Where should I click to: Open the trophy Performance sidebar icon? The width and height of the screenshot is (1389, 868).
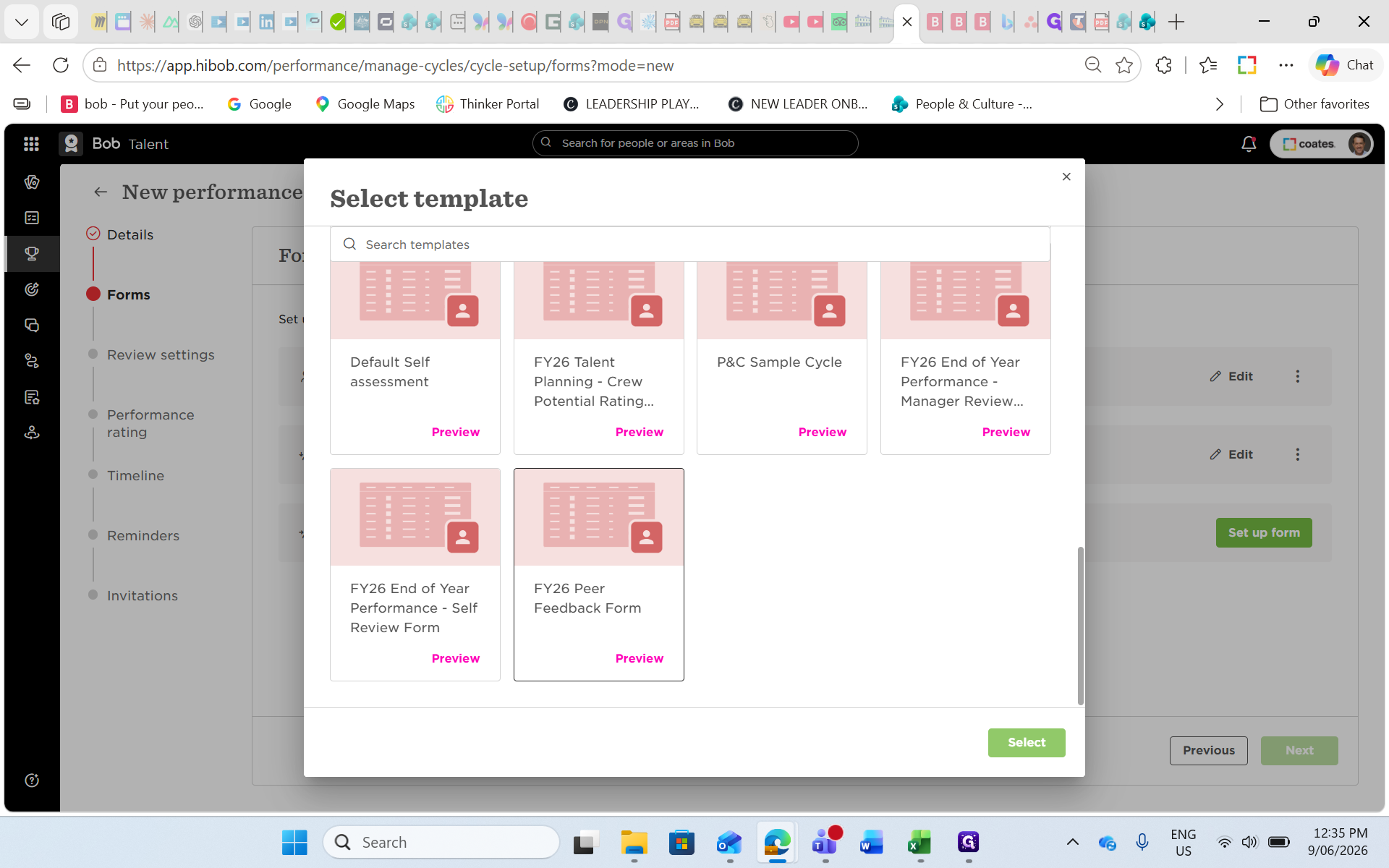[32, 254]
